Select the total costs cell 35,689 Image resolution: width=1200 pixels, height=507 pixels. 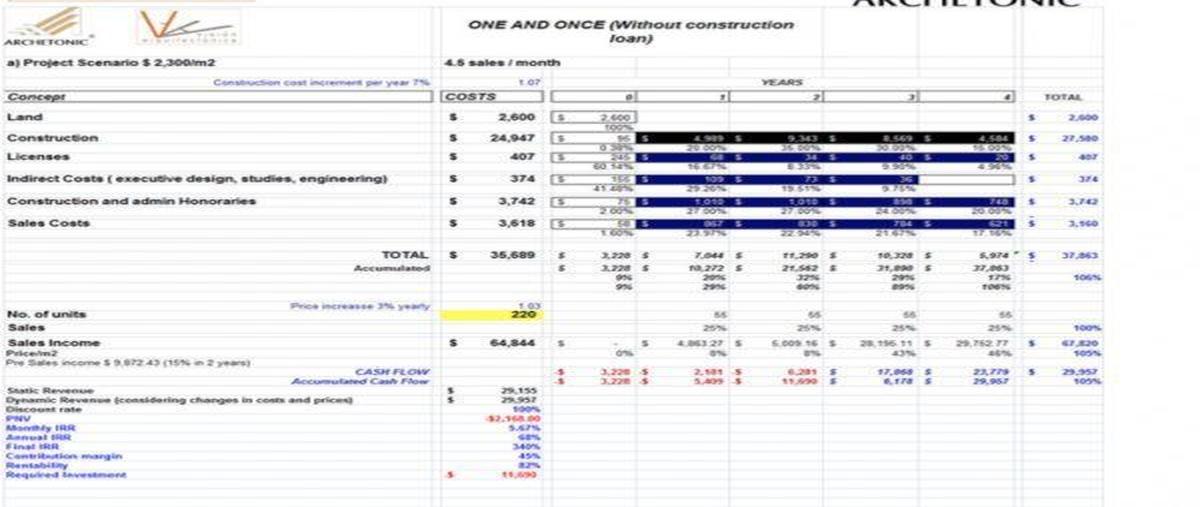(514, 255)
